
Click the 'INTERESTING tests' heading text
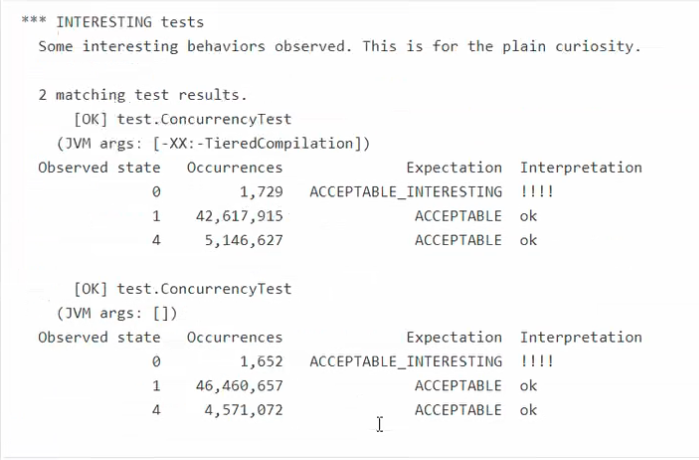130,22
